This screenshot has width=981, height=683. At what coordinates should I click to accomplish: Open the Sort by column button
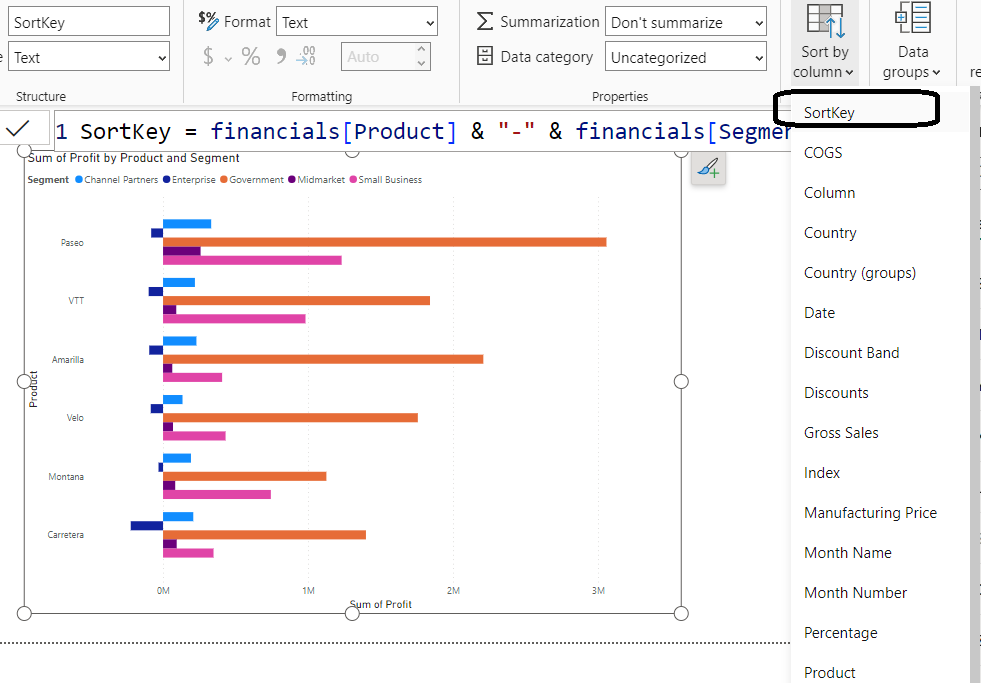pos(824,41)
